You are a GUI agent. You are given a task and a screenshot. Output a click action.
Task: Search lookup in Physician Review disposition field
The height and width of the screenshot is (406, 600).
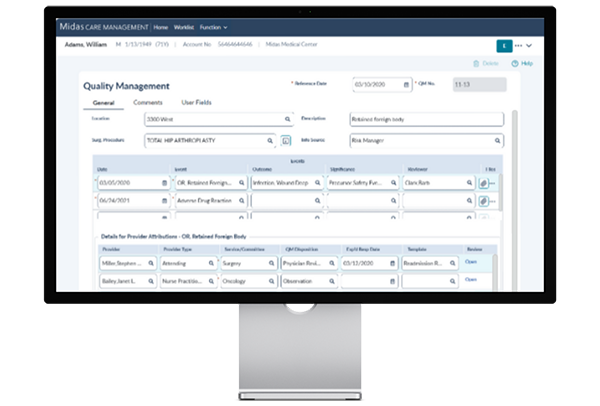332,263
